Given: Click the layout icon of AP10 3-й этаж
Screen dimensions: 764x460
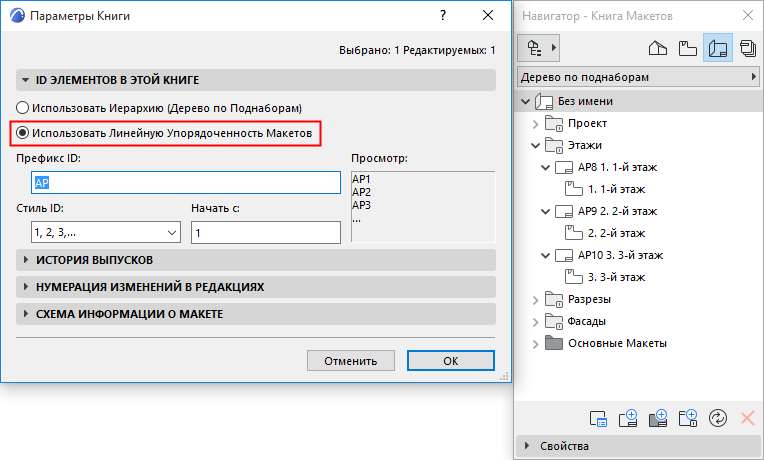Looking at the screenshot, I should click(564, 255).
